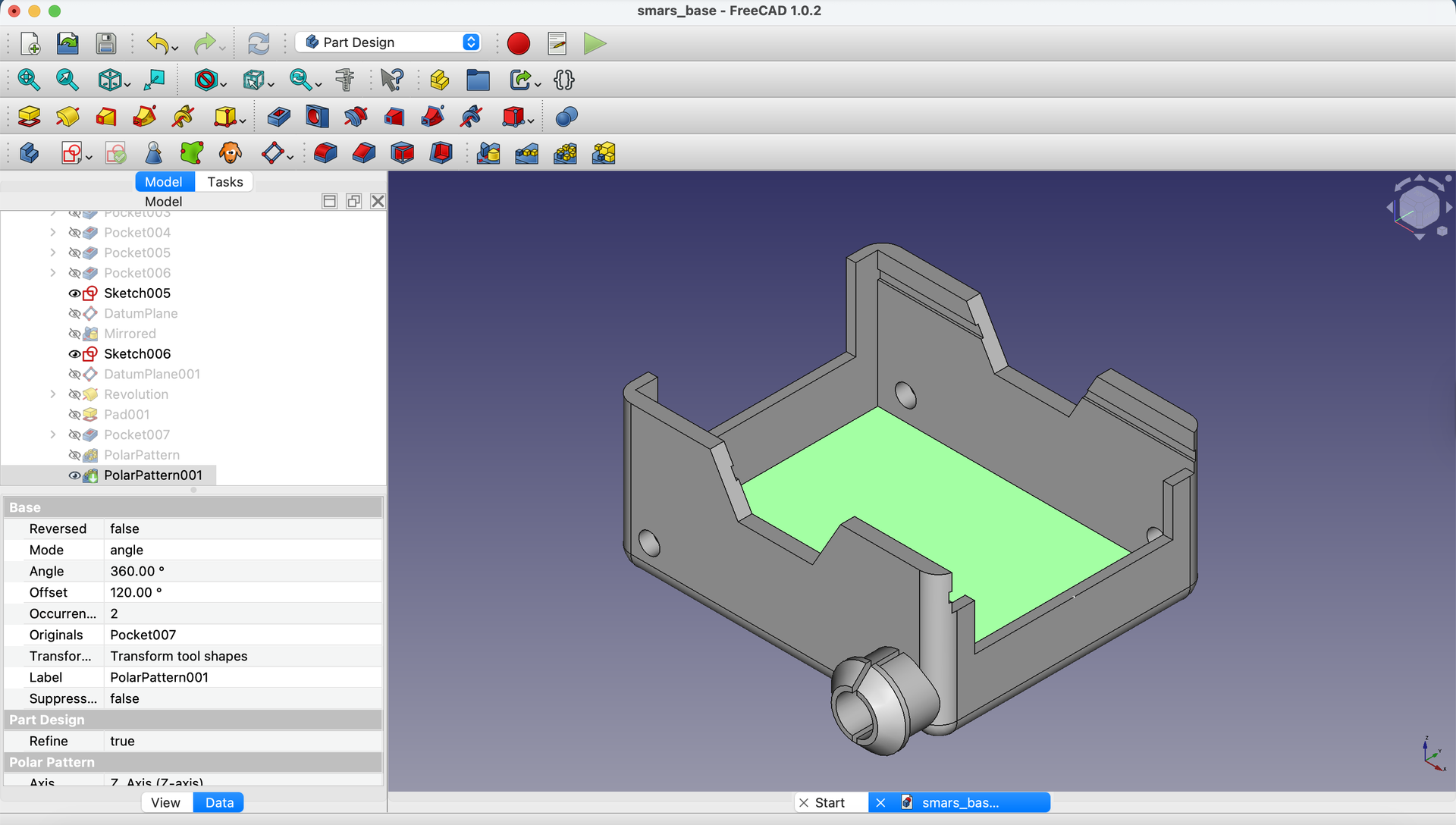Select the Hole tool icon
Image resolution: width=1456 pixels, height=825 pixels.
(x=317, y=116)
